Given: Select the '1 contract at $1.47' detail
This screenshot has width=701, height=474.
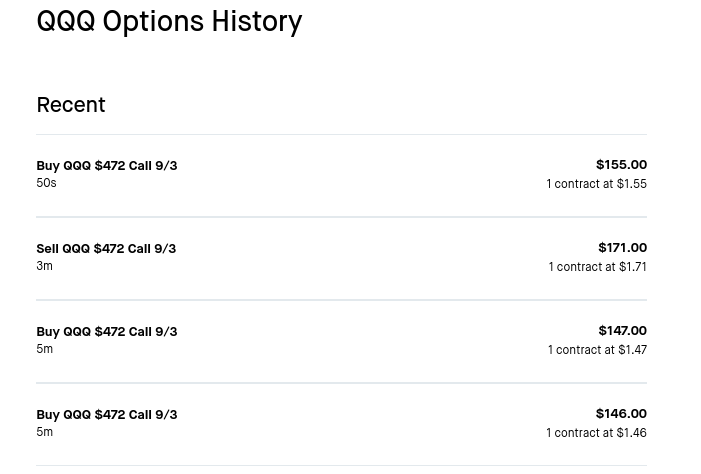Looking at the screenshot, I should (597, 350).
